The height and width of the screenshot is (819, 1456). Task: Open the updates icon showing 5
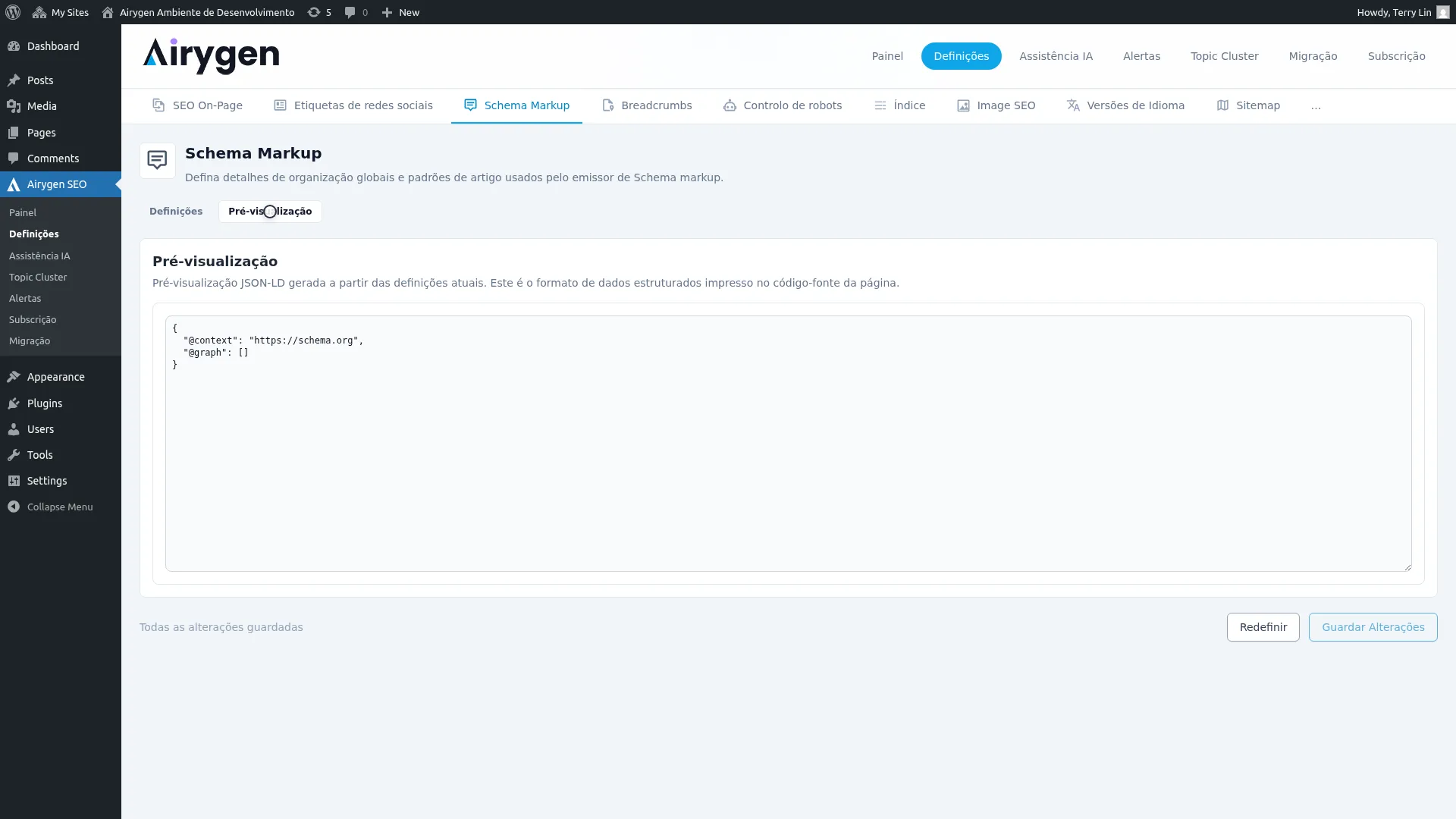pos(313,12)
